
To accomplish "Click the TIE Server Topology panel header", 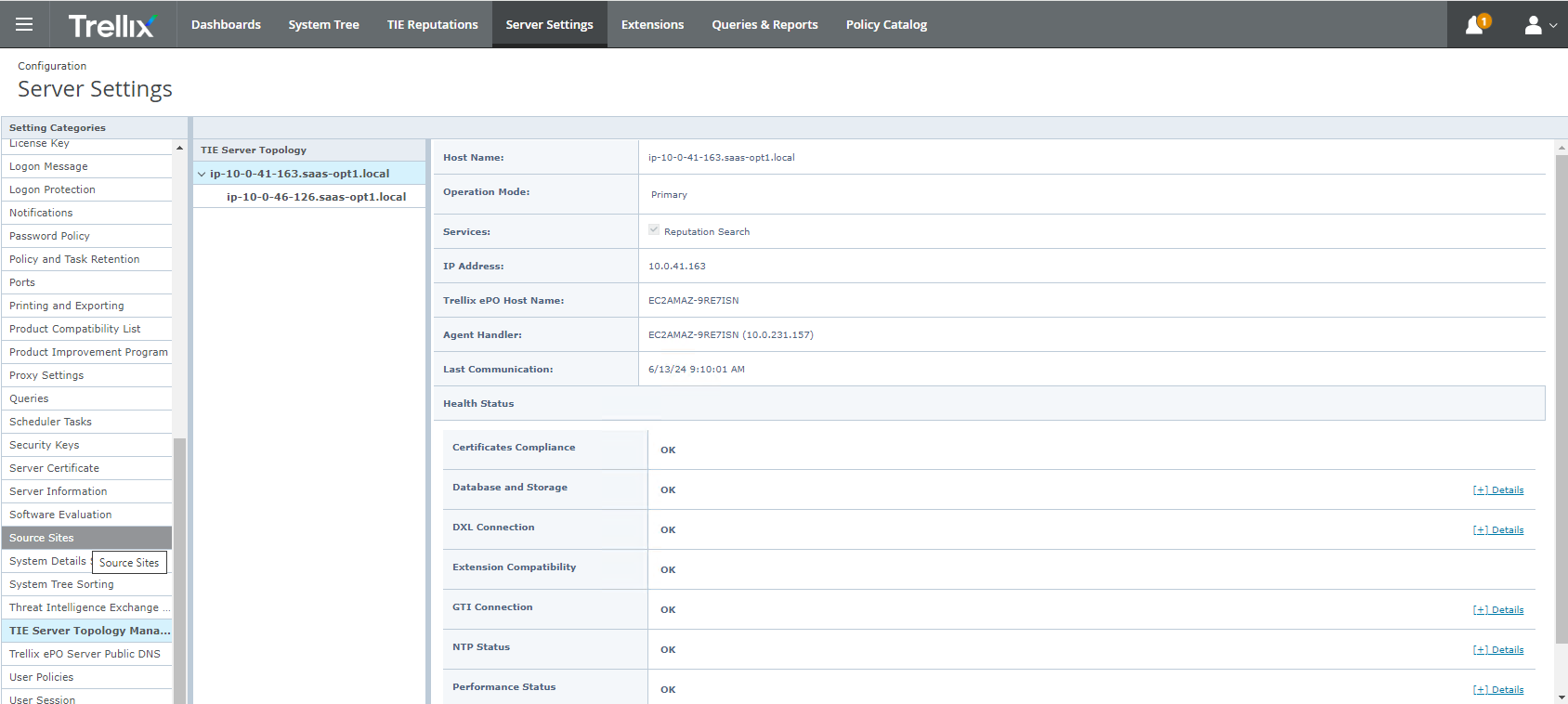I will click(309, 150).
